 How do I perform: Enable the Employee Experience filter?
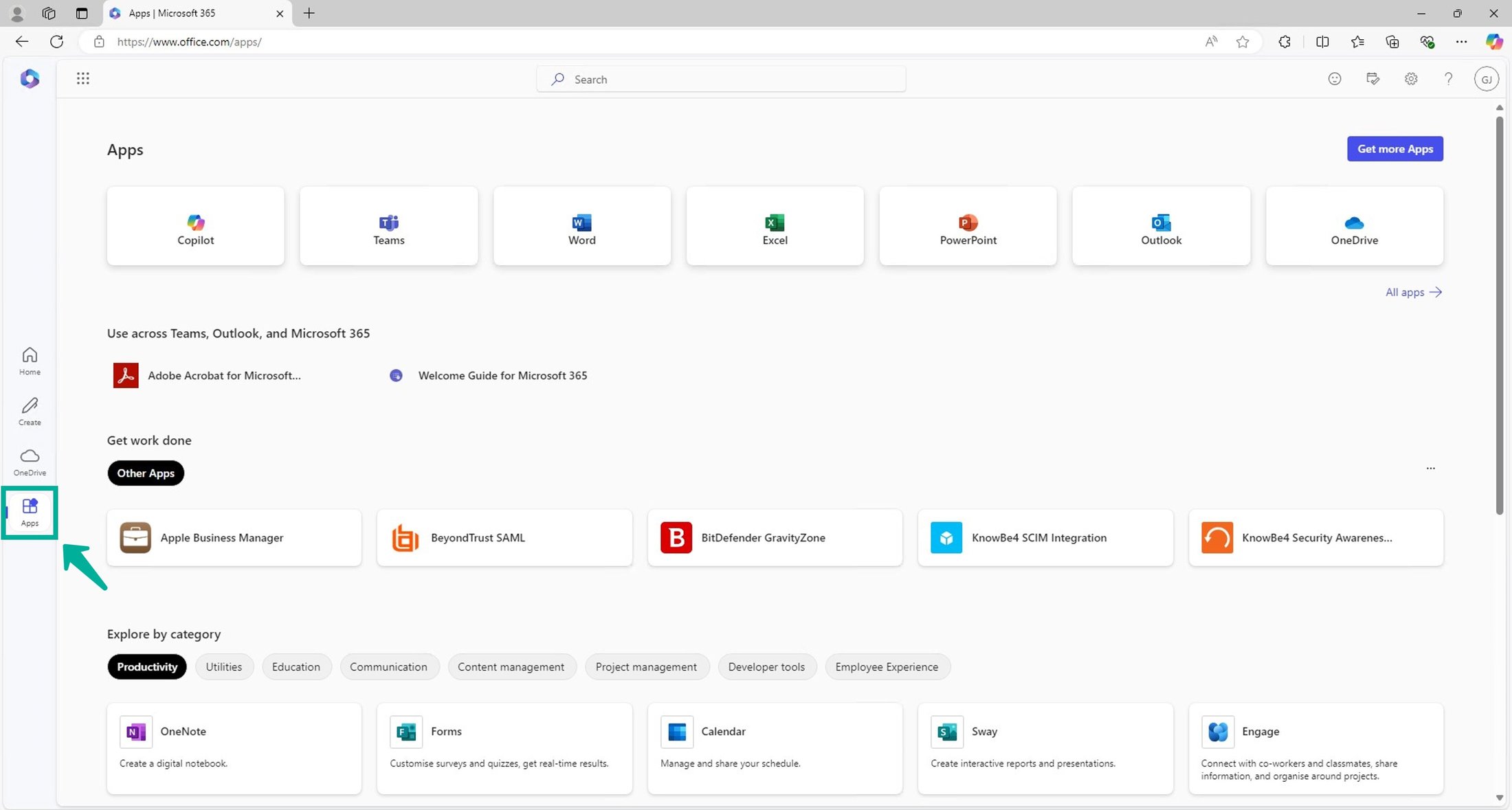(x=887, y=666)
